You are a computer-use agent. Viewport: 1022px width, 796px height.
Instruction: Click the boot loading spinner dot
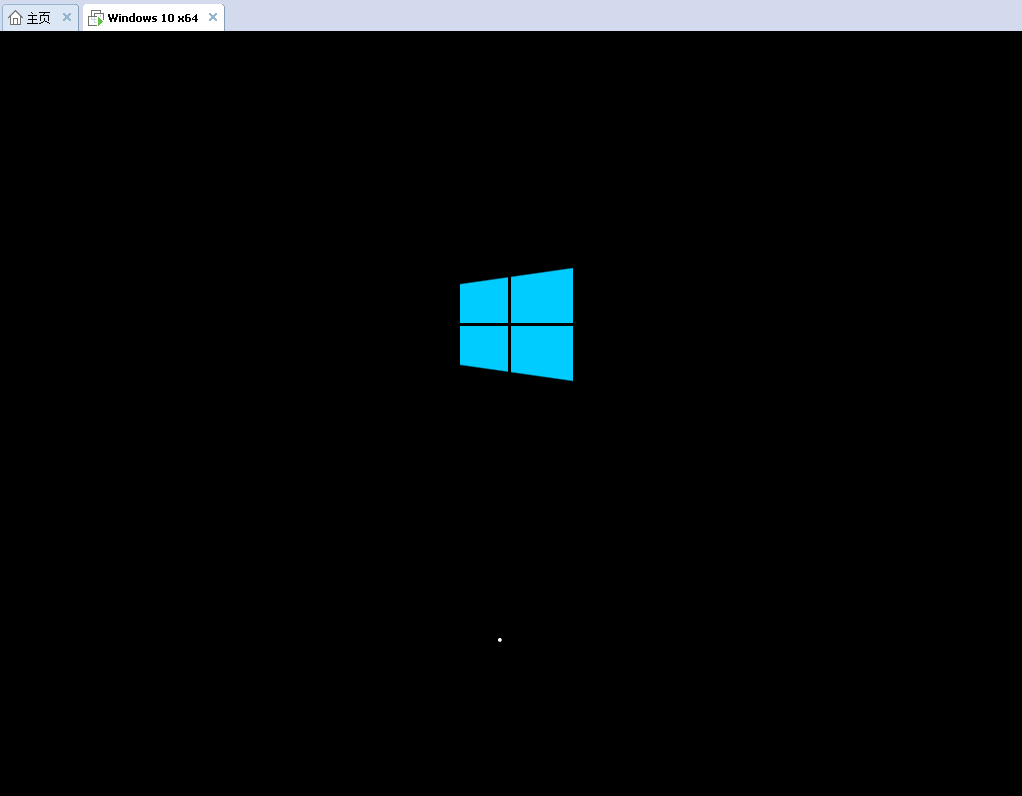point(499,639)
